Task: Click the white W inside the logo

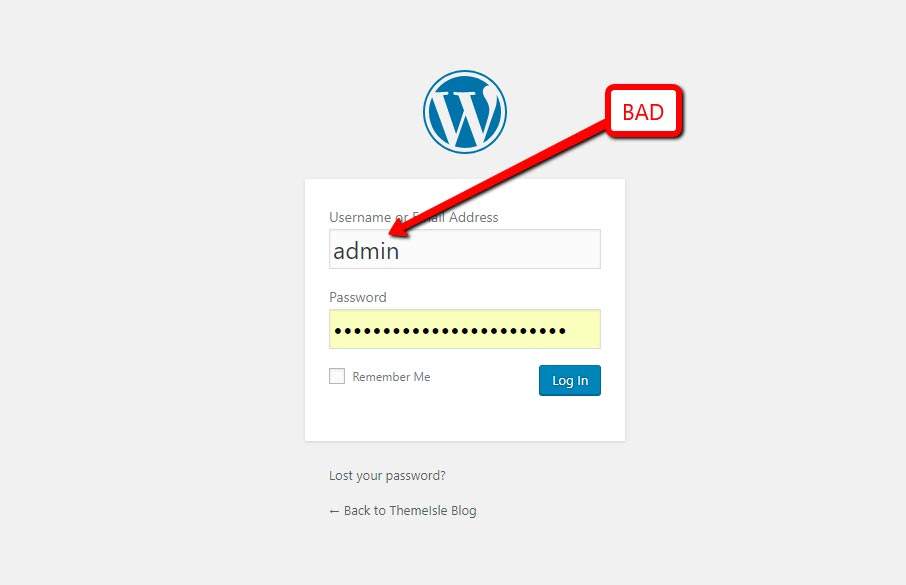Action: click(465, 112)
